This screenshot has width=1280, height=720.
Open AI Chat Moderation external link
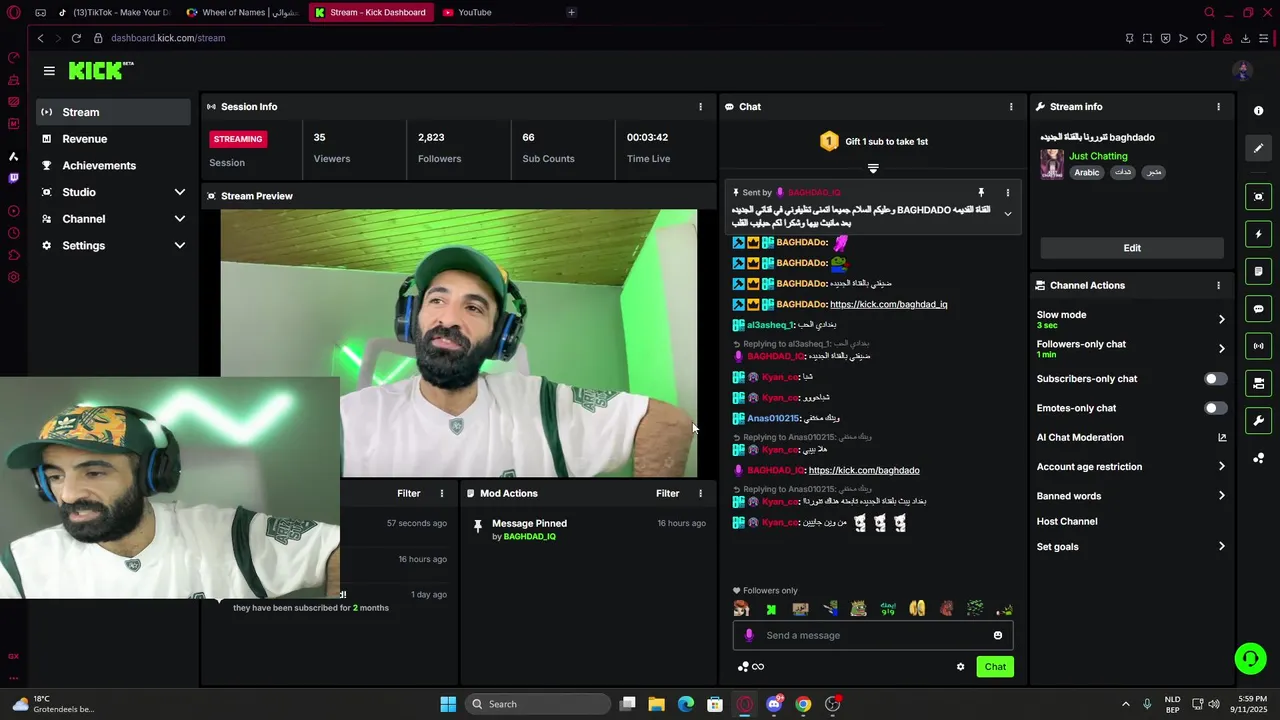1221,437
